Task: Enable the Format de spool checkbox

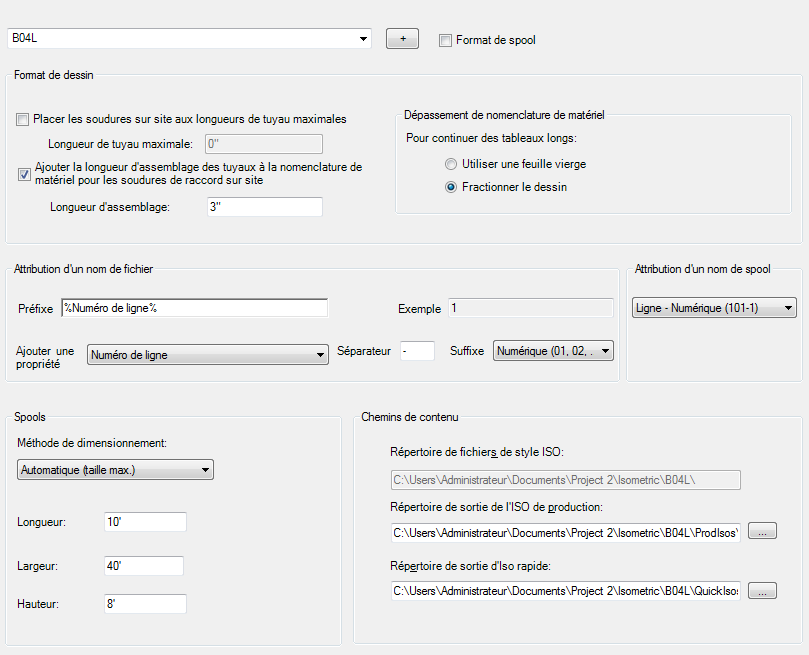Action: coord(445,40)
